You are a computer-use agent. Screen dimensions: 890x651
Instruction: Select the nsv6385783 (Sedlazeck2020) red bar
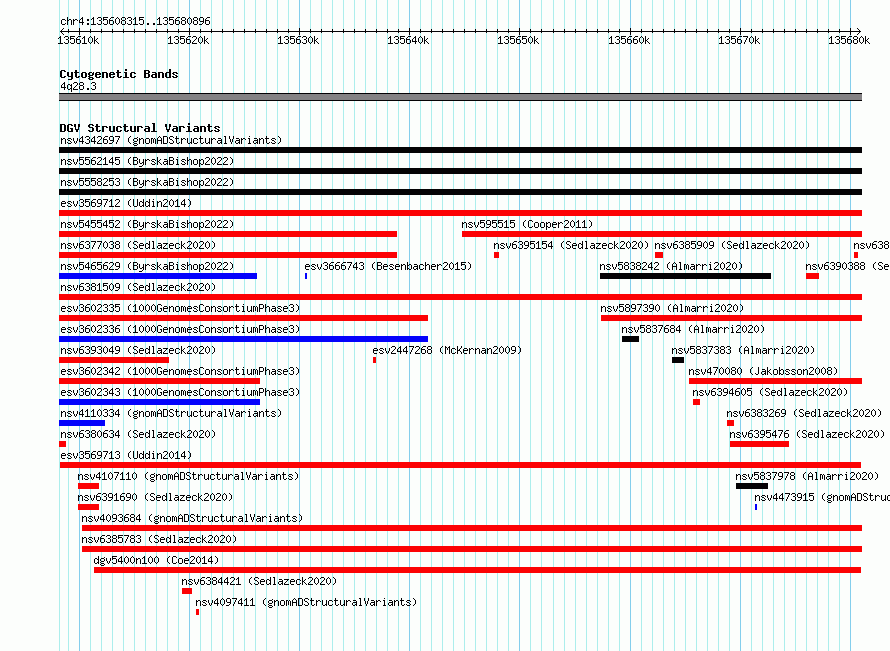472,549
